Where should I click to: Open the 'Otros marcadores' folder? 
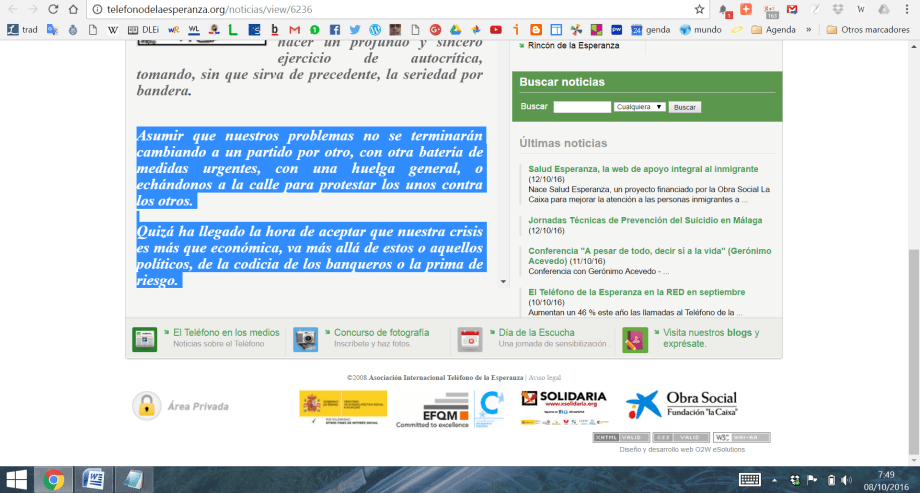pos(868,29)
